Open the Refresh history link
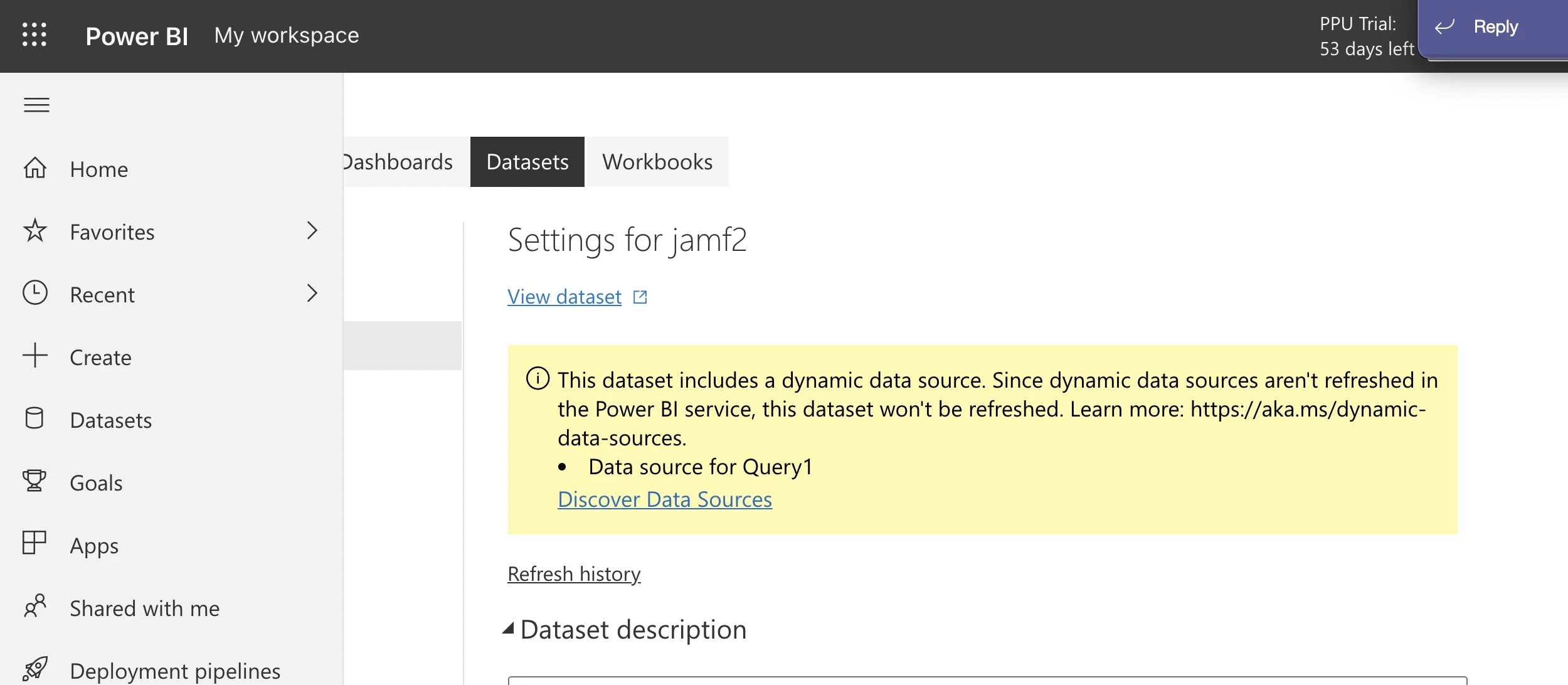1568x685 pixels. 574,574
